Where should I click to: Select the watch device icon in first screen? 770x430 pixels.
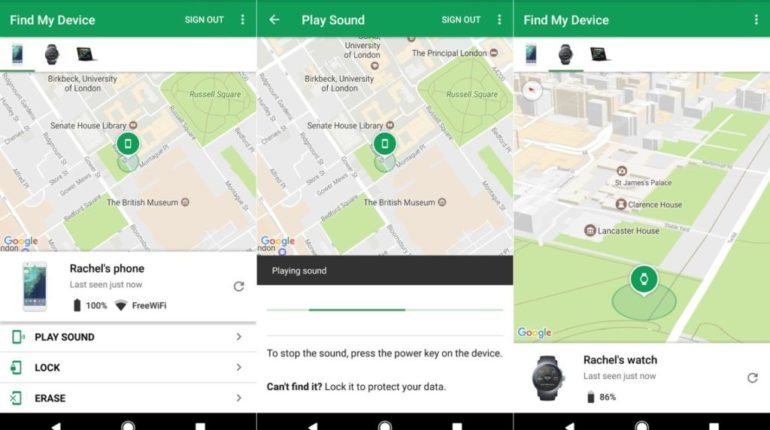52,54
